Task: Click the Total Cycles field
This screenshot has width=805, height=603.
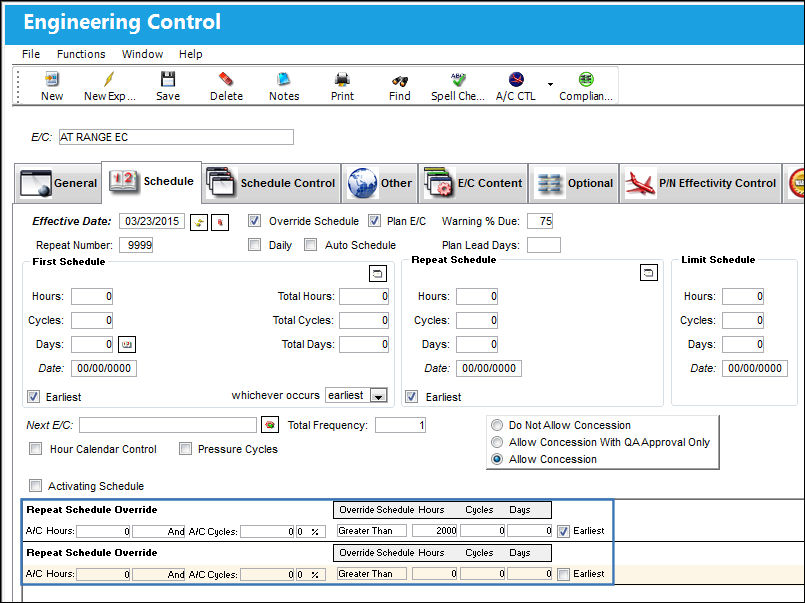Action: point(364,320)
